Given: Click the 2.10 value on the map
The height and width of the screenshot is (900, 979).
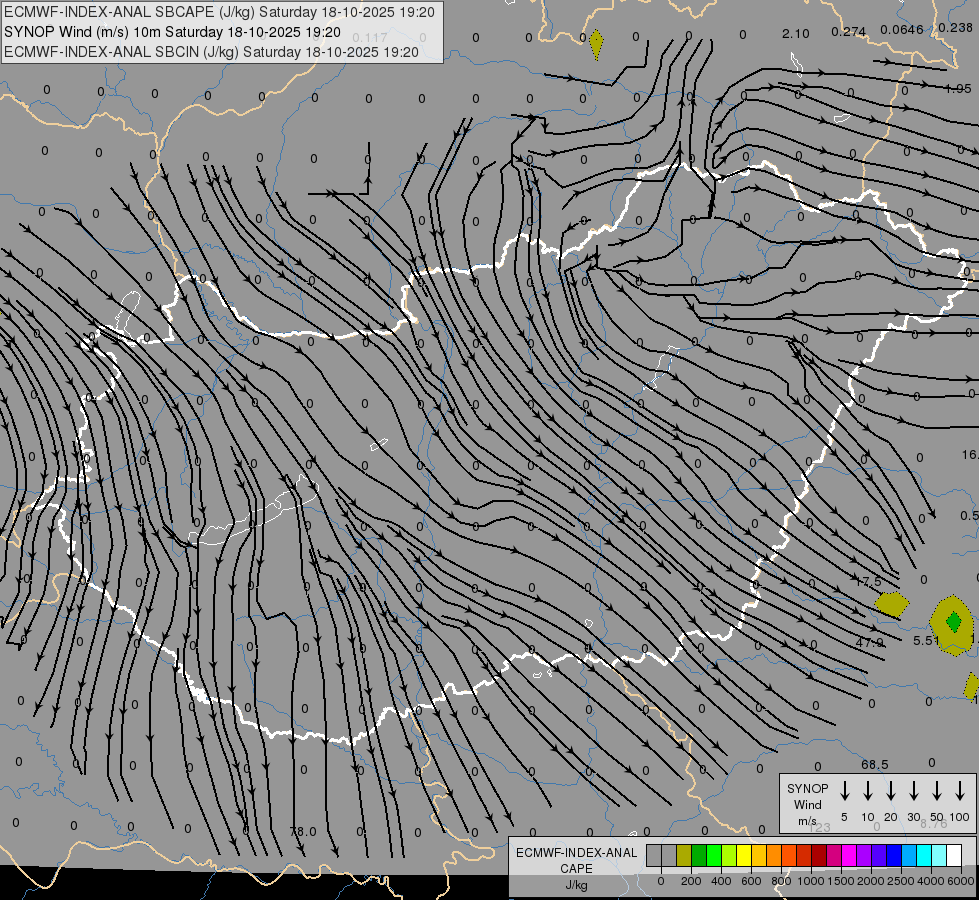Looking at the screenshot, I should (x=795, y=34).
